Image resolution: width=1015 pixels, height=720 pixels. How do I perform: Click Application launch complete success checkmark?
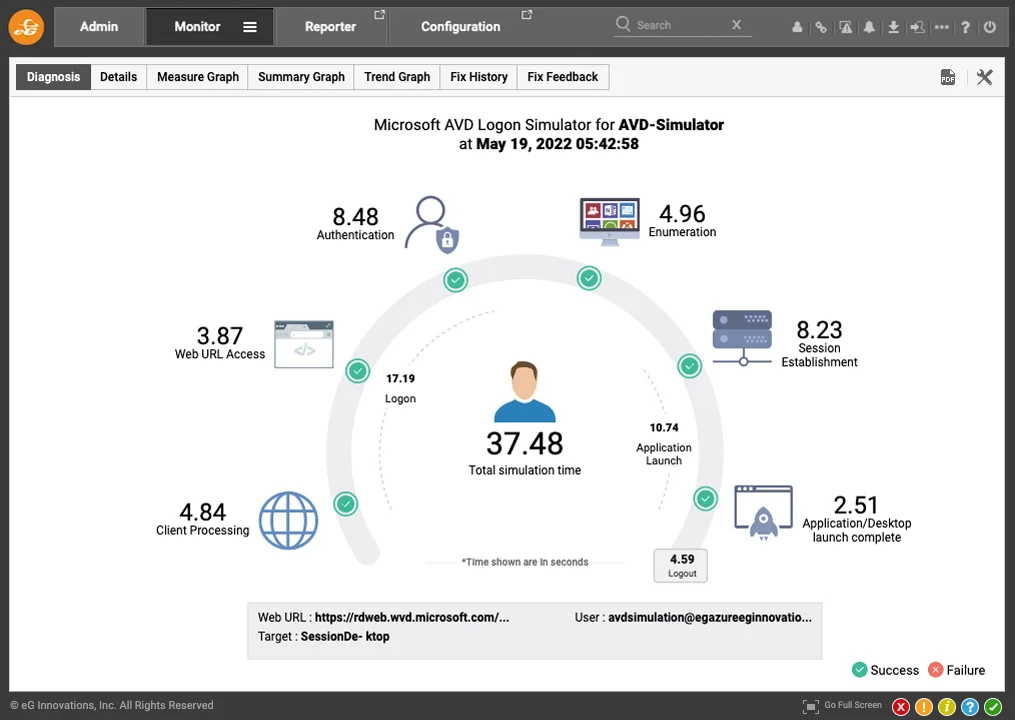pyautogui.click(x=706, y=499)
